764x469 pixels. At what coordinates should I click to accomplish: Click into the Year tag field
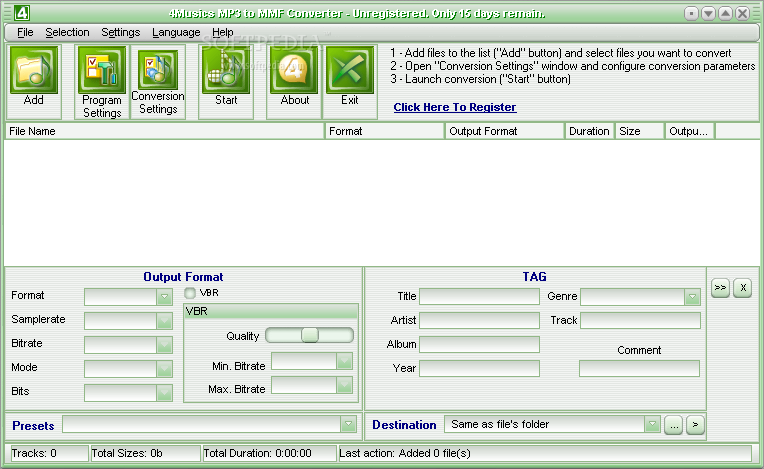(x=479, y=369)
